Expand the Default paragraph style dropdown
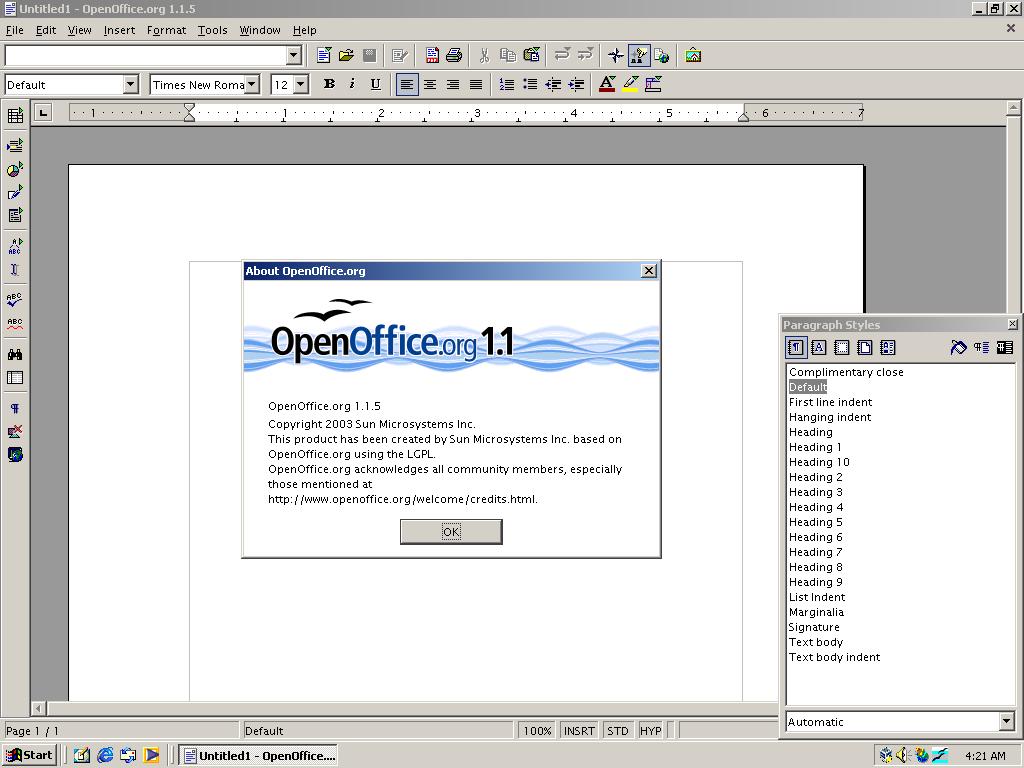 (131, 84)
